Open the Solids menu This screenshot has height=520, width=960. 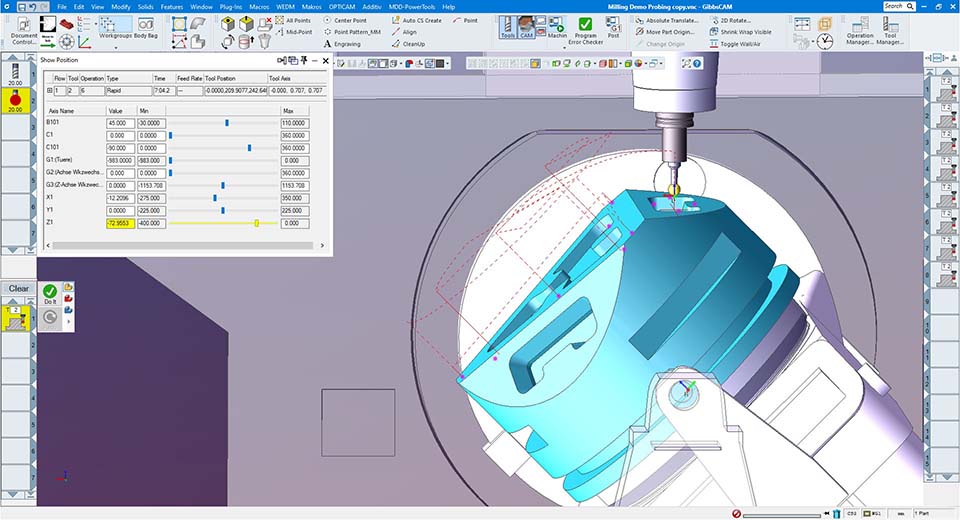click(145, 6)
